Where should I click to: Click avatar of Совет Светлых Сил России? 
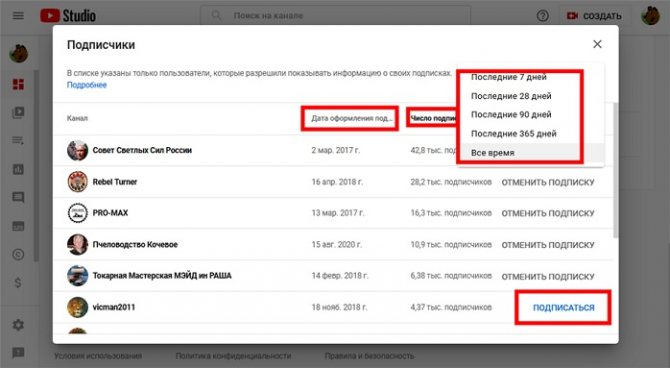pyautogui.click(x=77, y=150)
